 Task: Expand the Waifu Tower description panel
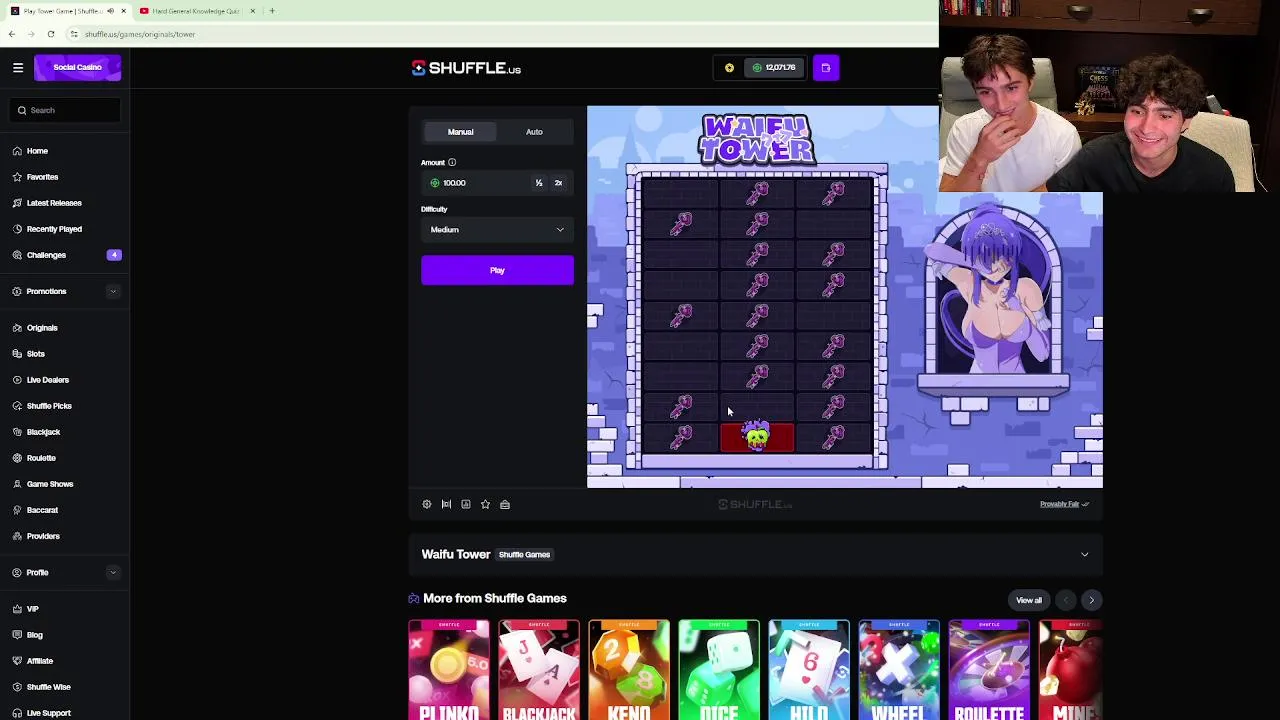1084,555
